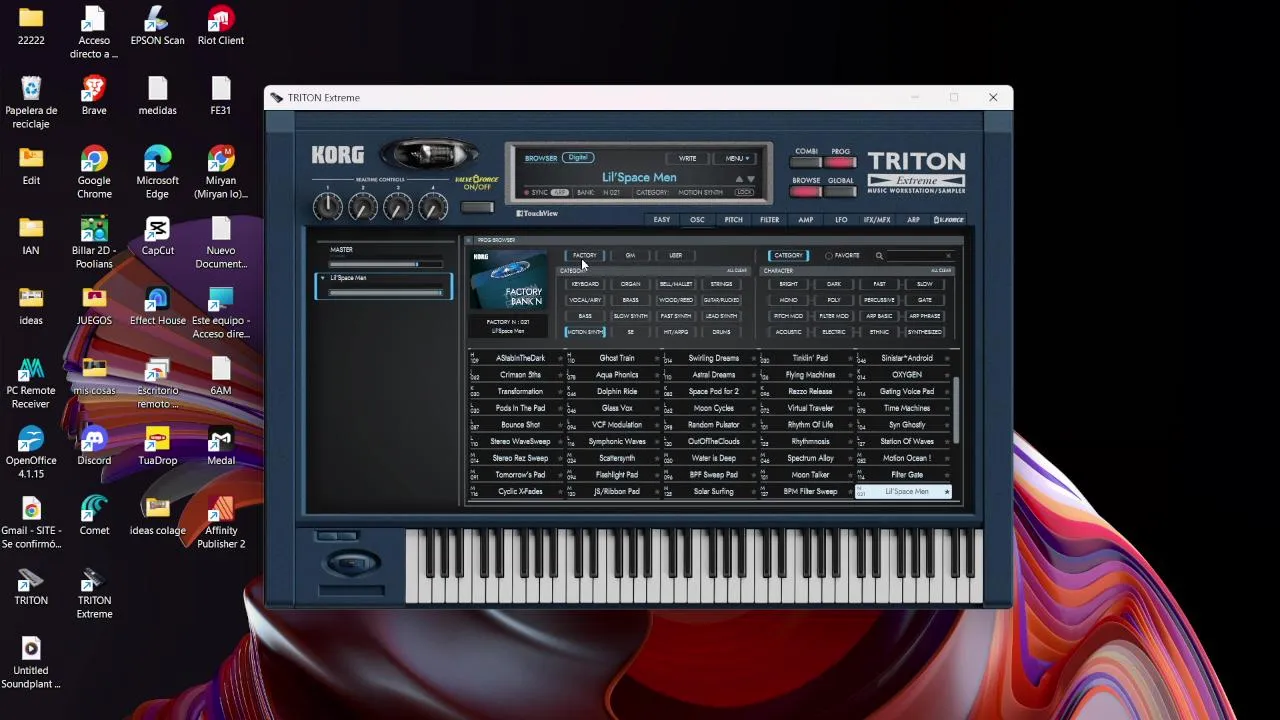Select the USER bank button
1280x720 pixels.
[x=675, y=256]
